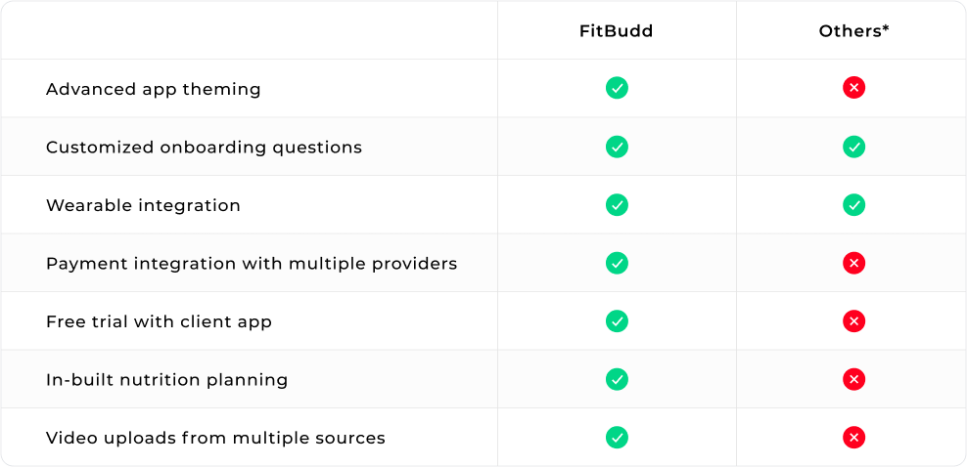The width and height of the screenshot is (967, 467).
Task: Click FitBudd check for Wearable integration
Action: point(617,205)
